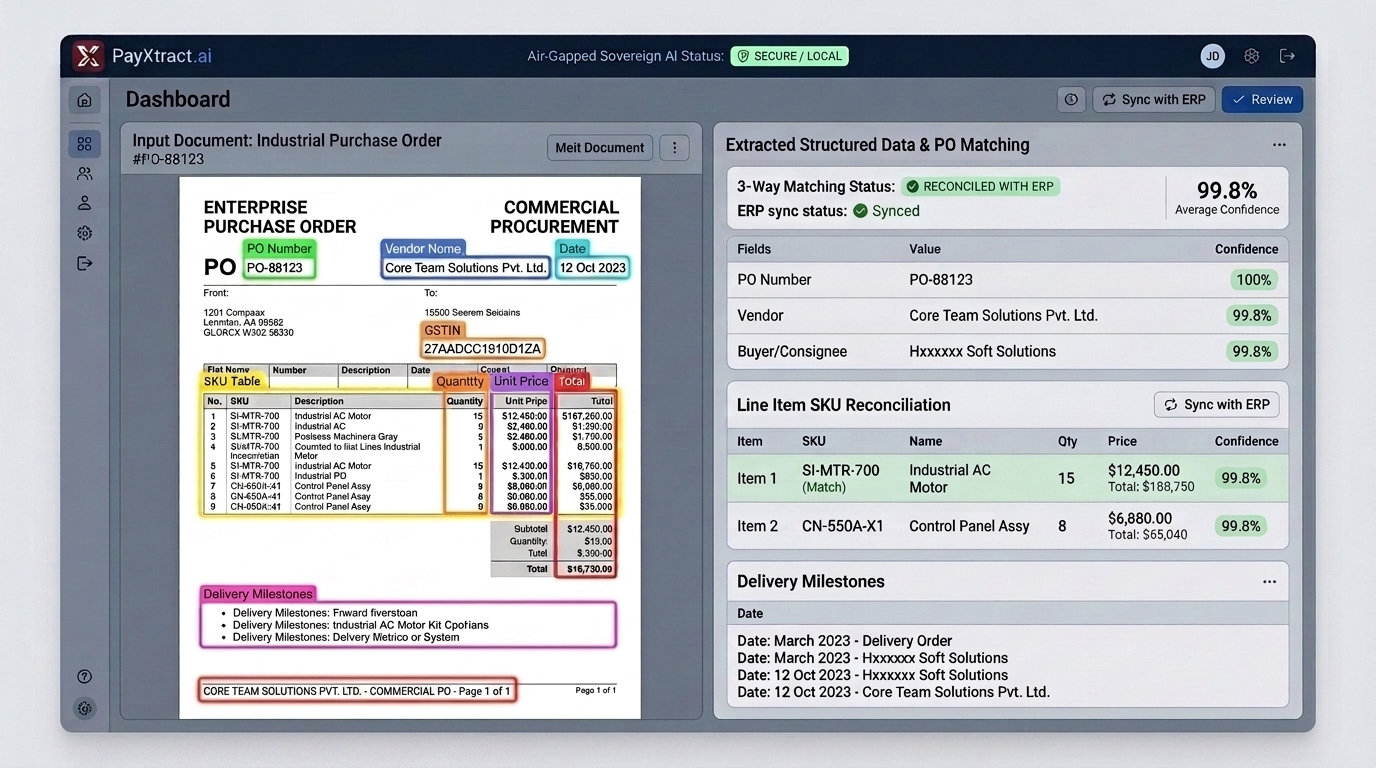
Task: Open Extracted Structured Data panel ellipsis menu
Action: [1279, 145]
